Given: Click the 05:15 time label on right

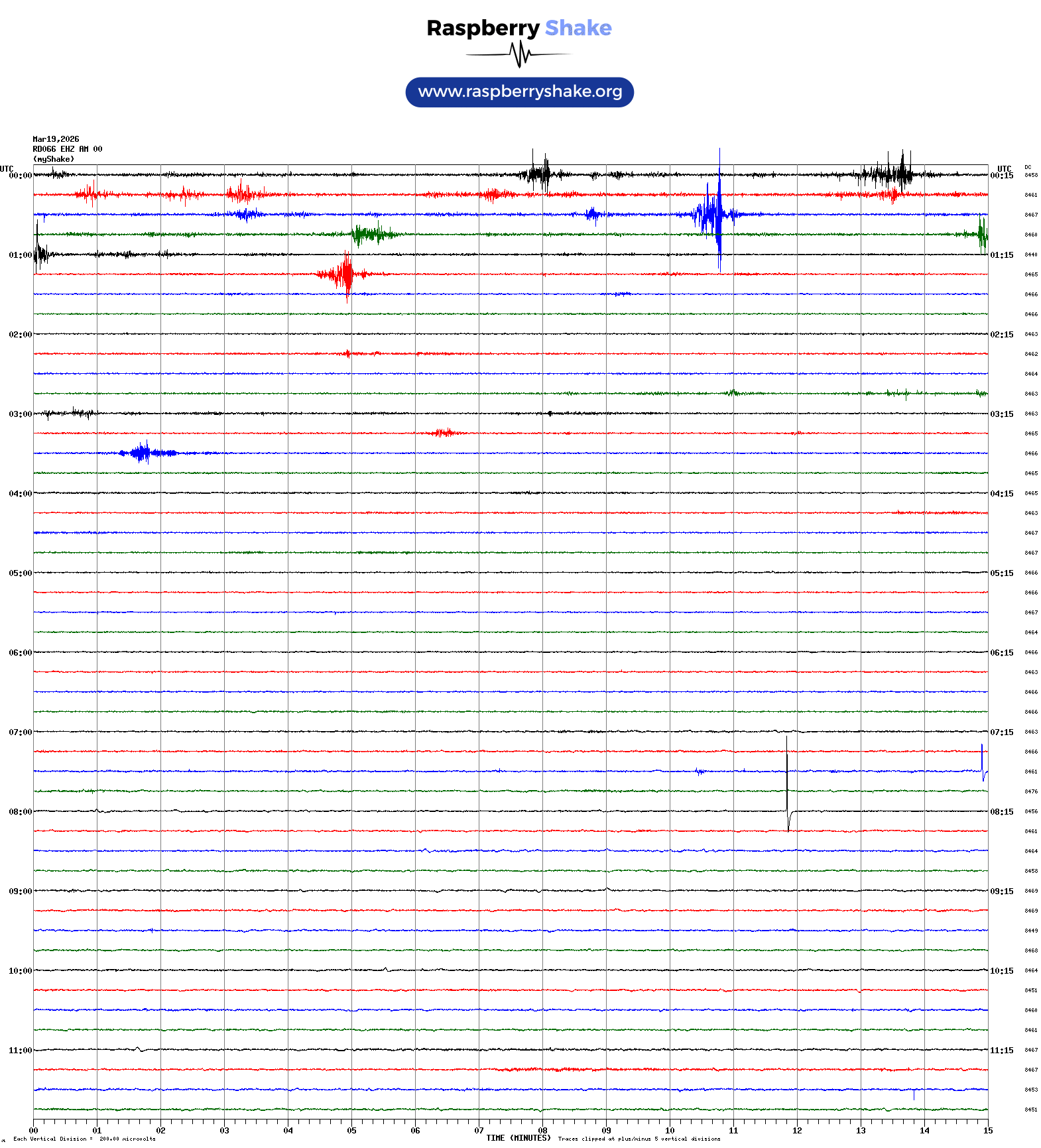Looking at the screenshot, I should pos(1001,573).
